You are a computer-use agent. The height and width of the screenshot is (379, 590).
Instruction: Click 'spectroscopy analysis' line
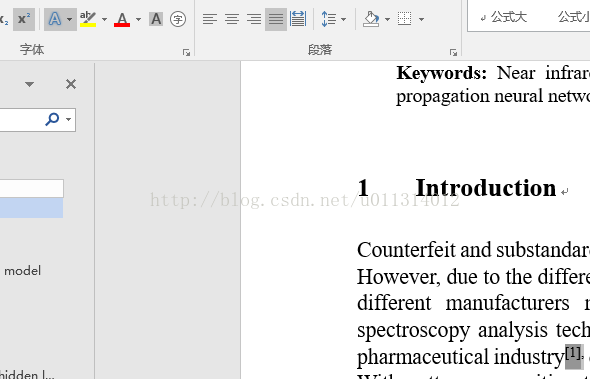[x=473, y=330]
